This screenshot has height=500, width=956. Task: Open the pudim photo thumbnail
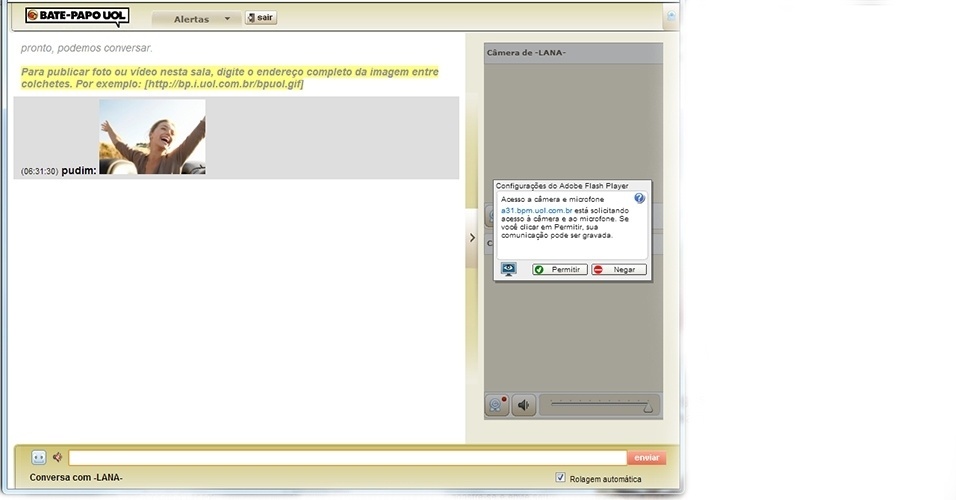152,136
